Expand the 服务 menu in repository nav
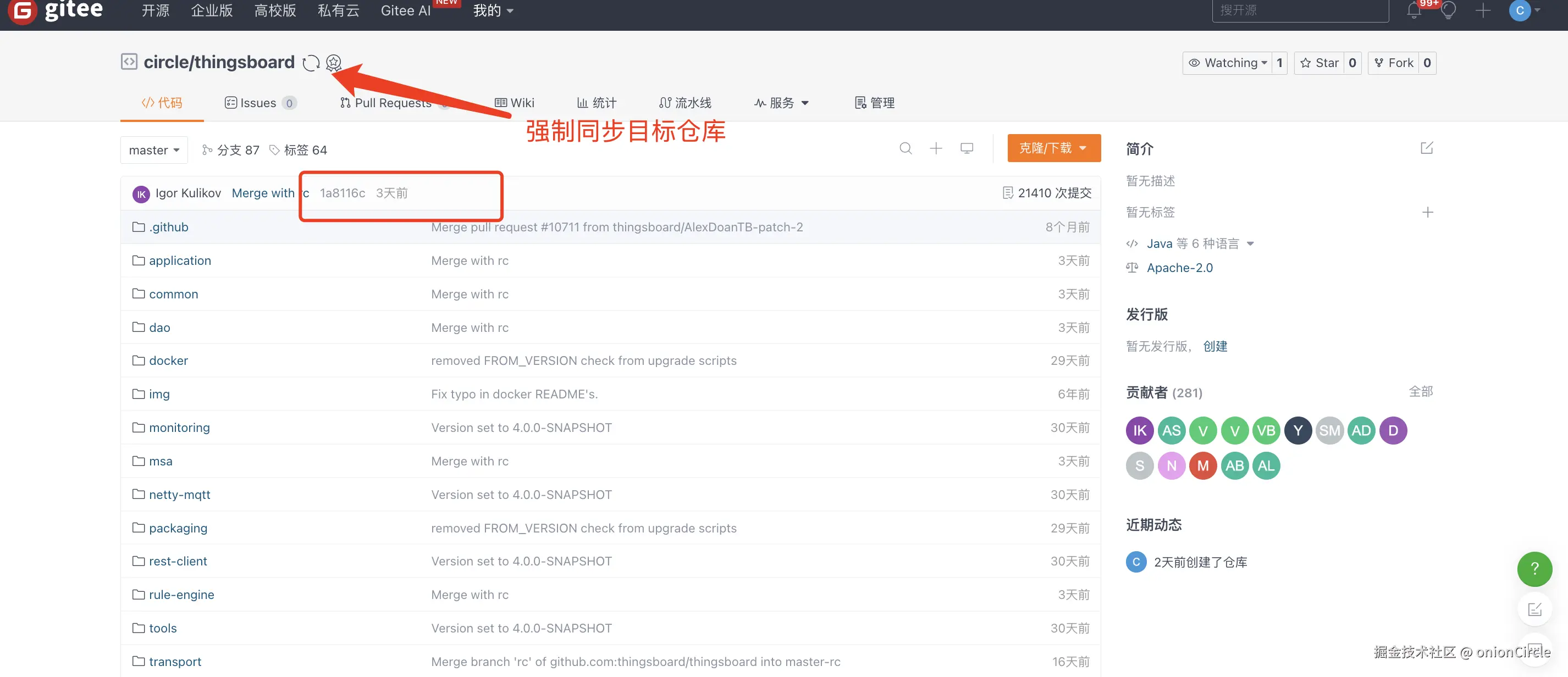Viewport: 1568px width, 677px height. click(x=782, y=103)
